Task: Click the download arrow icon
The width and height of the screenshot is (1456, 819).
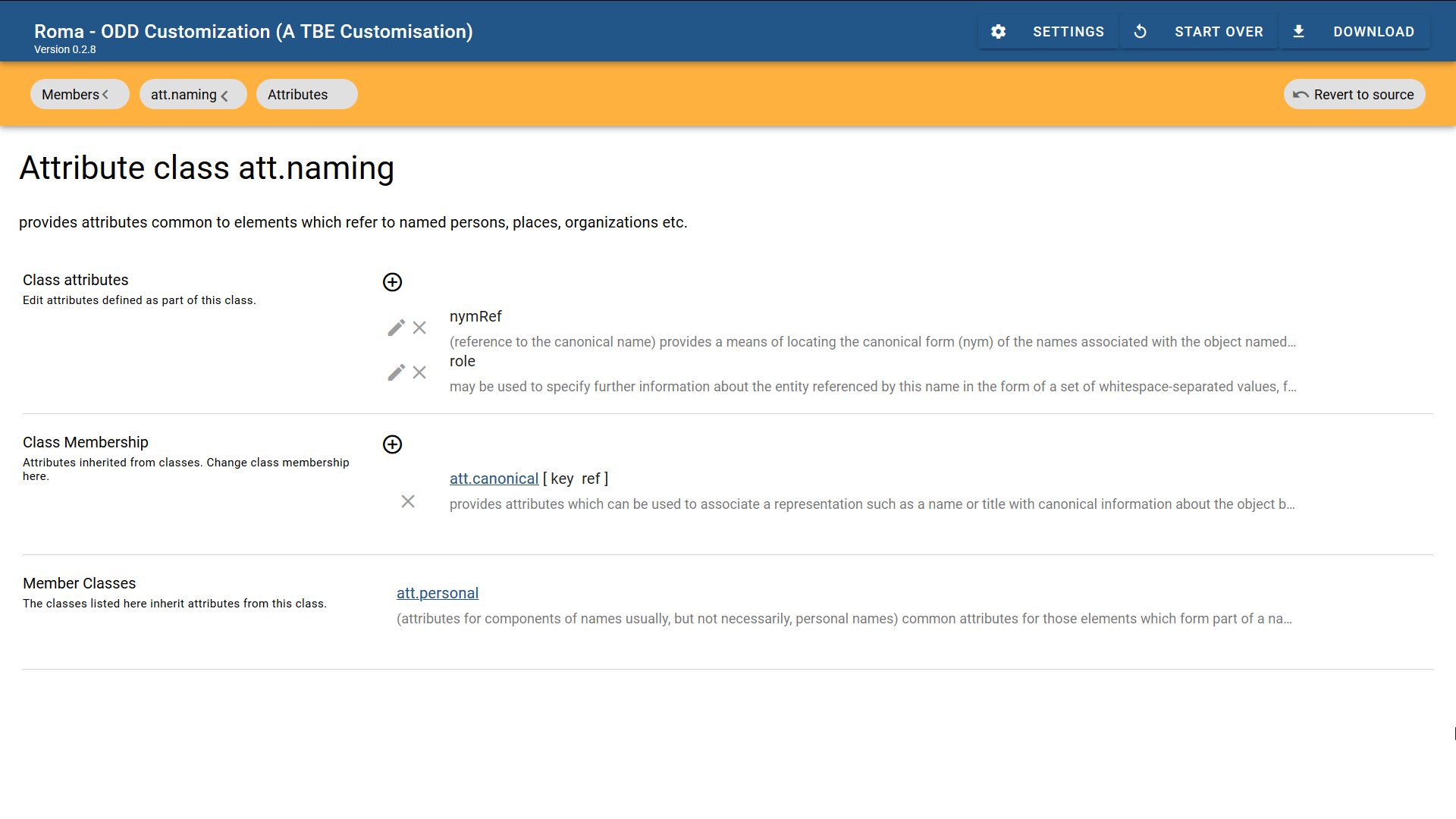Action: [1298, 32]
